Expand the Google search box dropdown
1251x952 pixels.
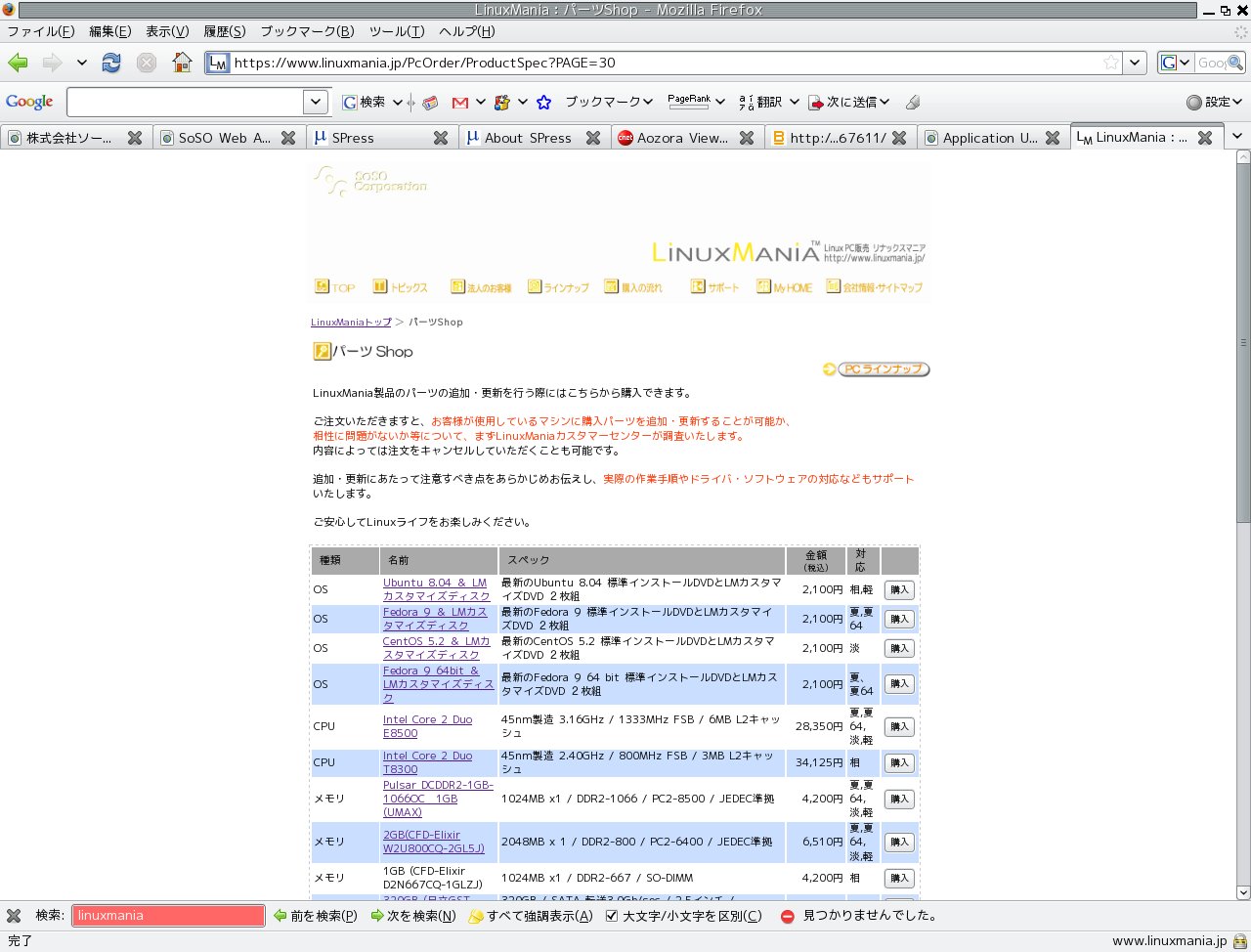[x=315, y=102]
